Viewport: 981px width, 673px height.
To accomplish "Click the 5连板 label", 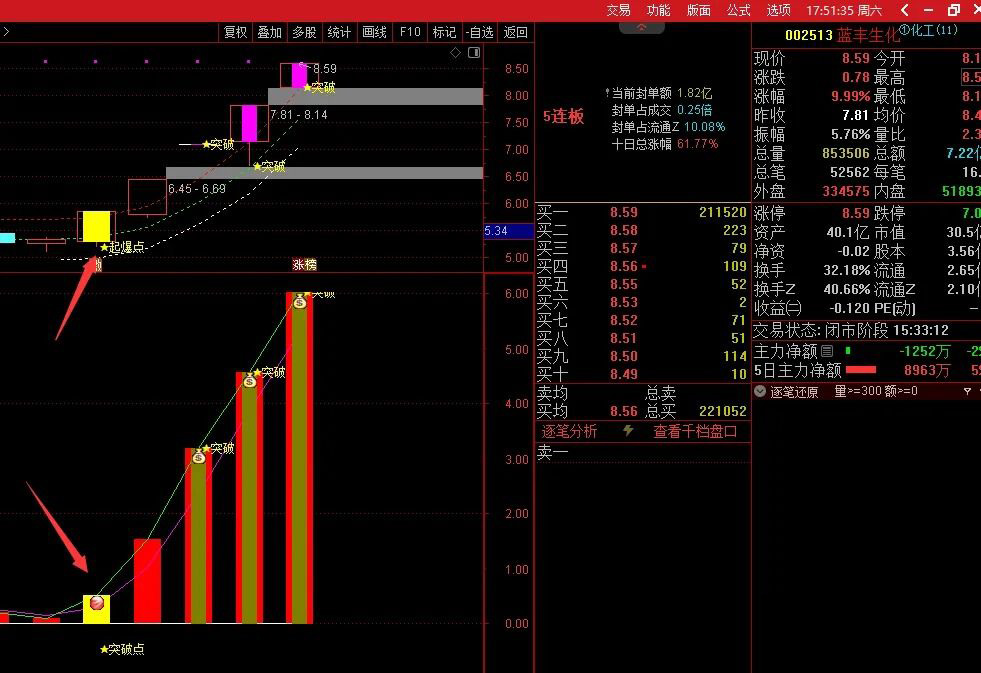I will coord(563,117).
